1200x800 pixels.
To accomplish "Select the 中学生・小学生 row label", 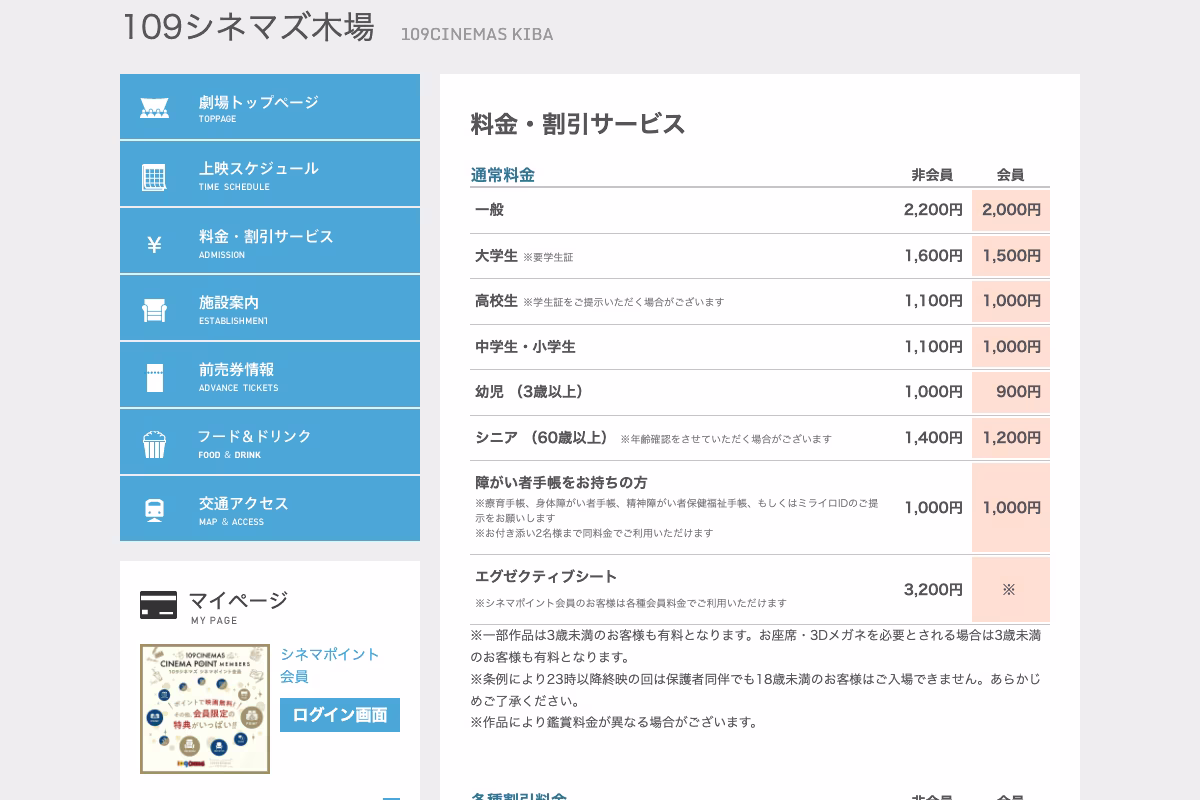I will tap(525, 347).
